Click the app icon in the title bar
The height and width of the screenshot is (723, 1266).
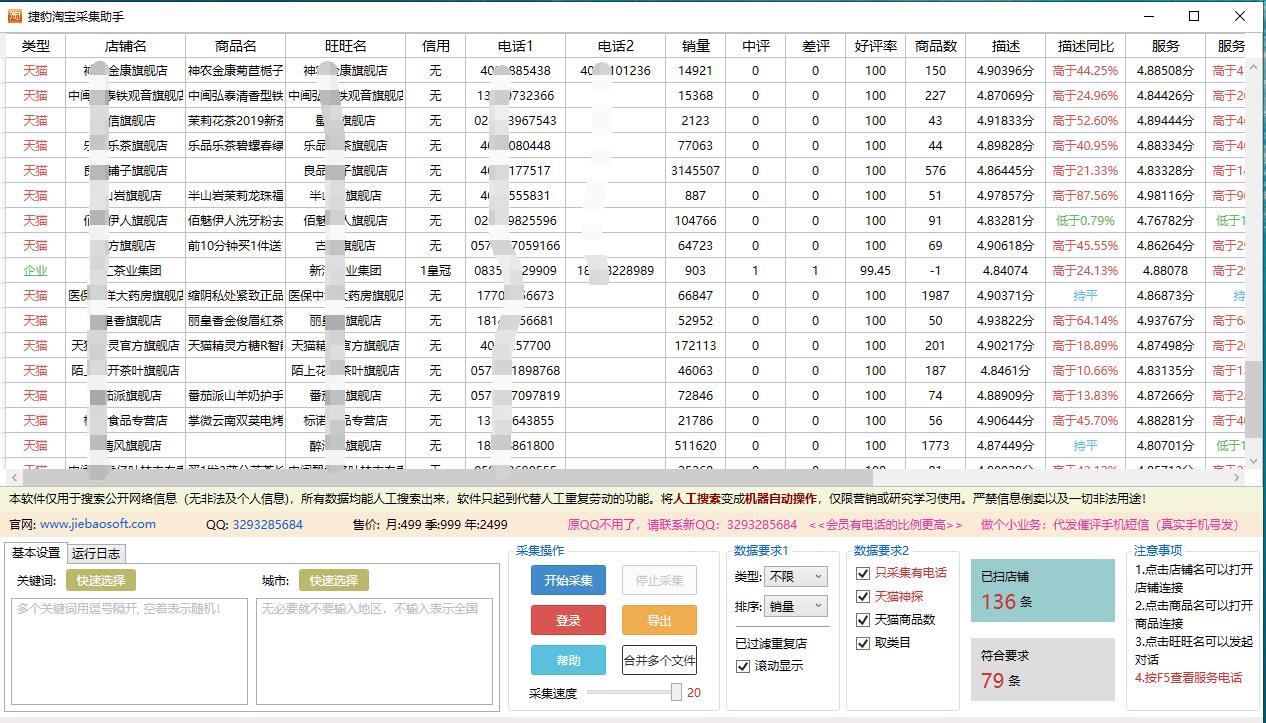[x=14, y=16]
